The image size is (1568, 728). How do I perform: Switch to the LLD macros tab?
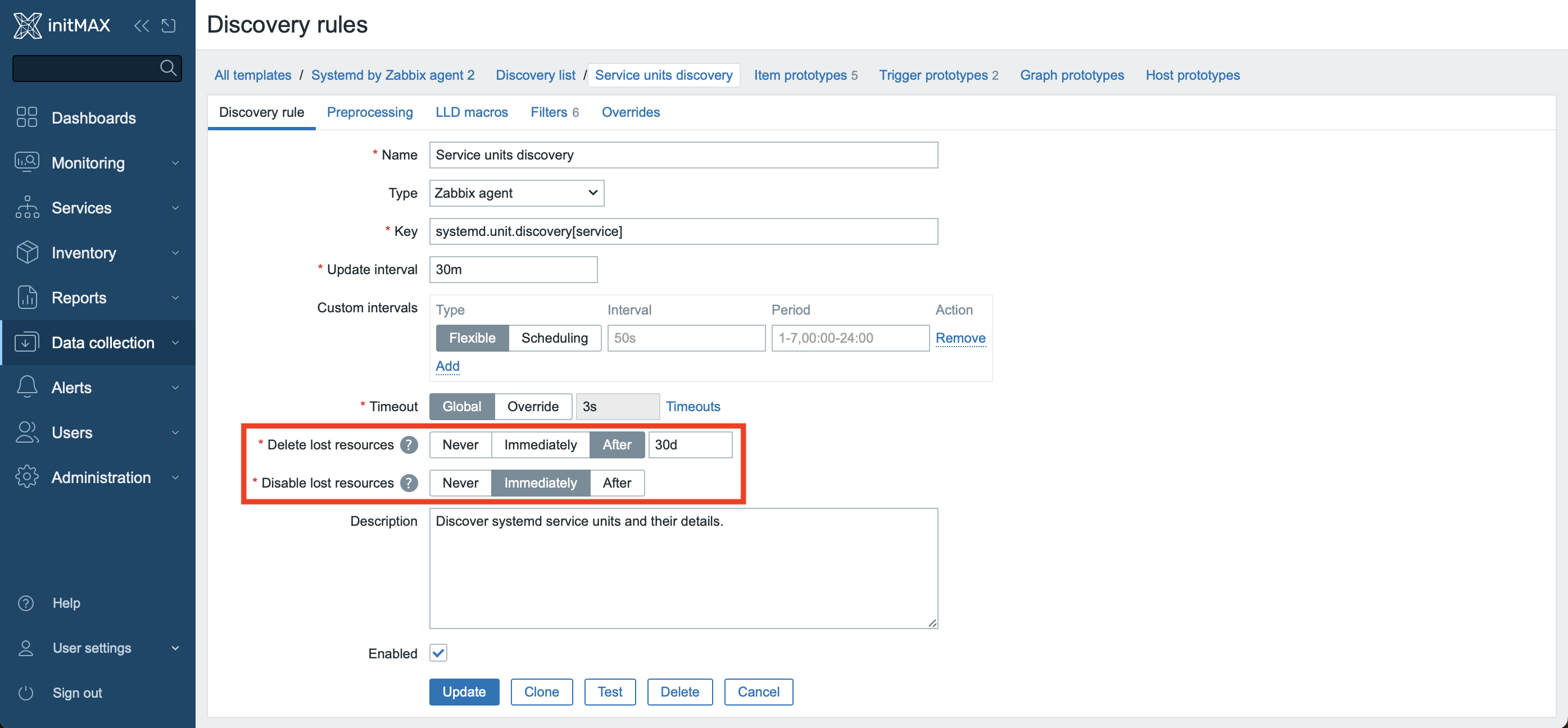(x=471, y=112)
